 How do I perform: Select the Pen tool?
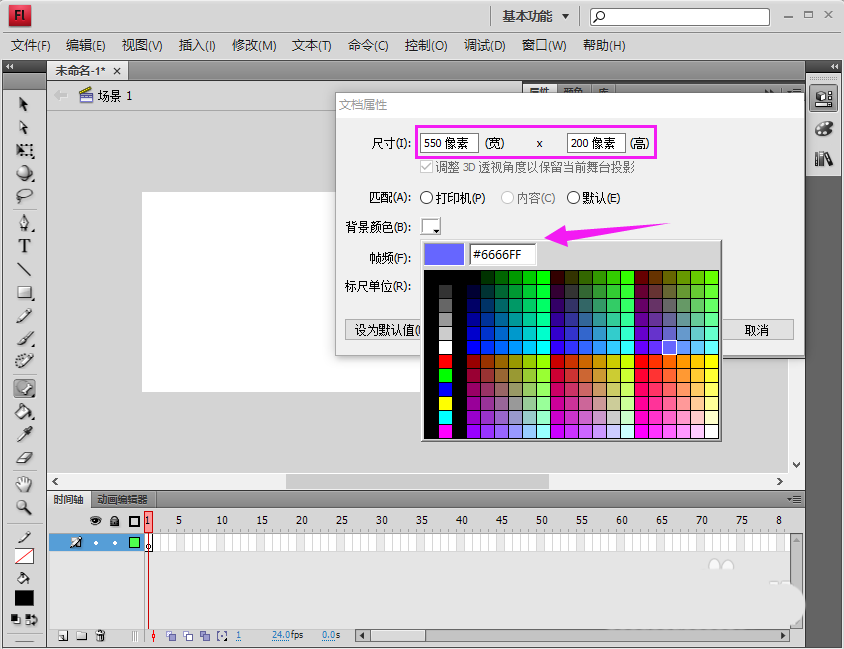(24, 223)
